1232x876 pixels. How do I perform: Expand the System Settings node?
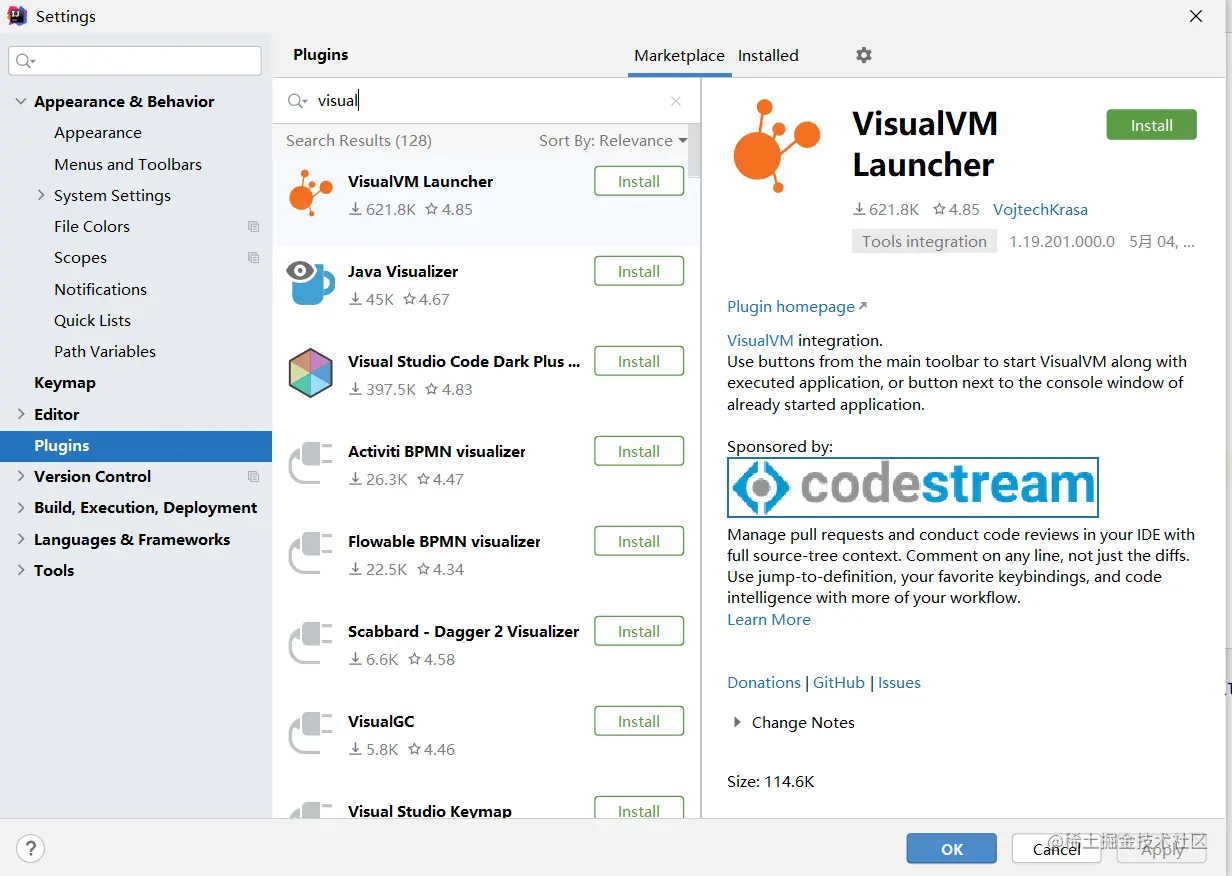(x=41, y=195)
